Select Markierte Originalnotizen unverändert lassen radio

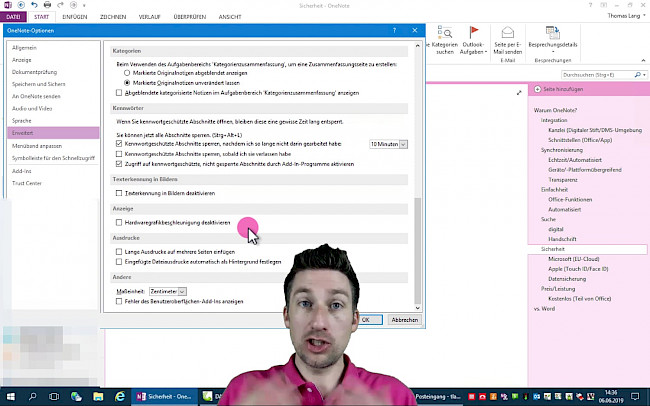tap(127, 83)
